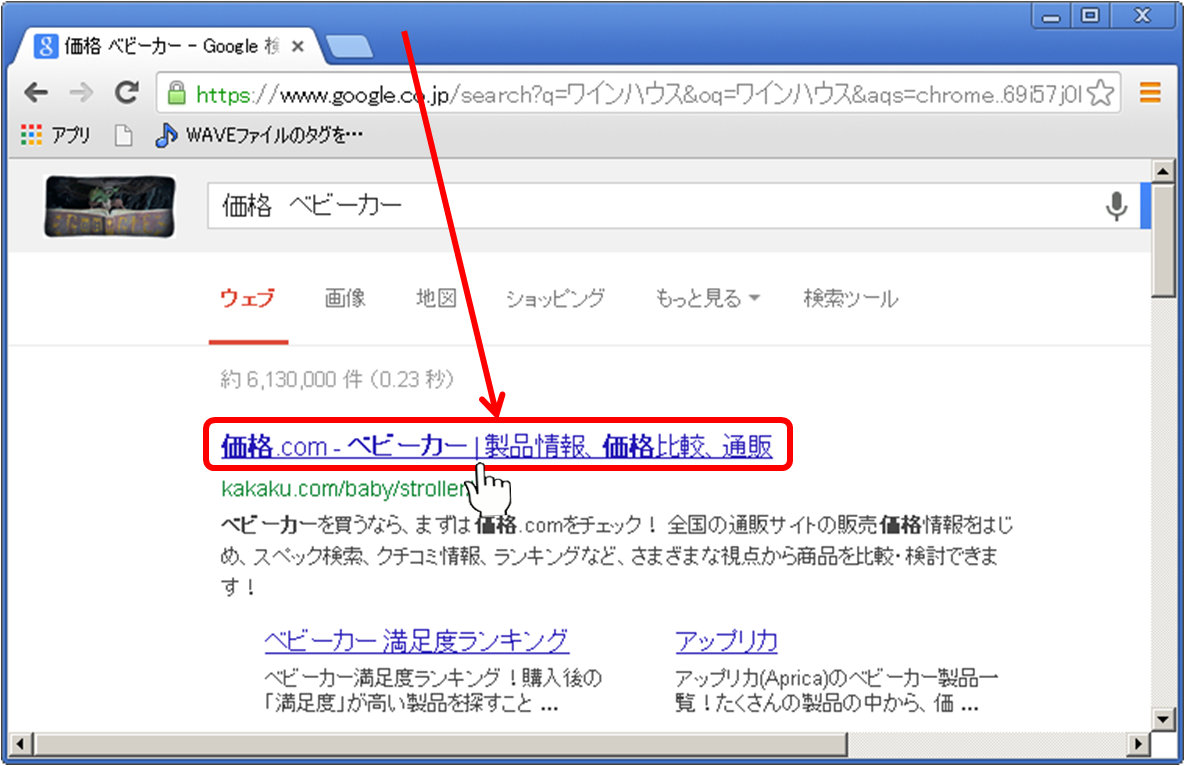Navigate back using the back arrow
The image size is (1185, 766).
pos(36,93)
